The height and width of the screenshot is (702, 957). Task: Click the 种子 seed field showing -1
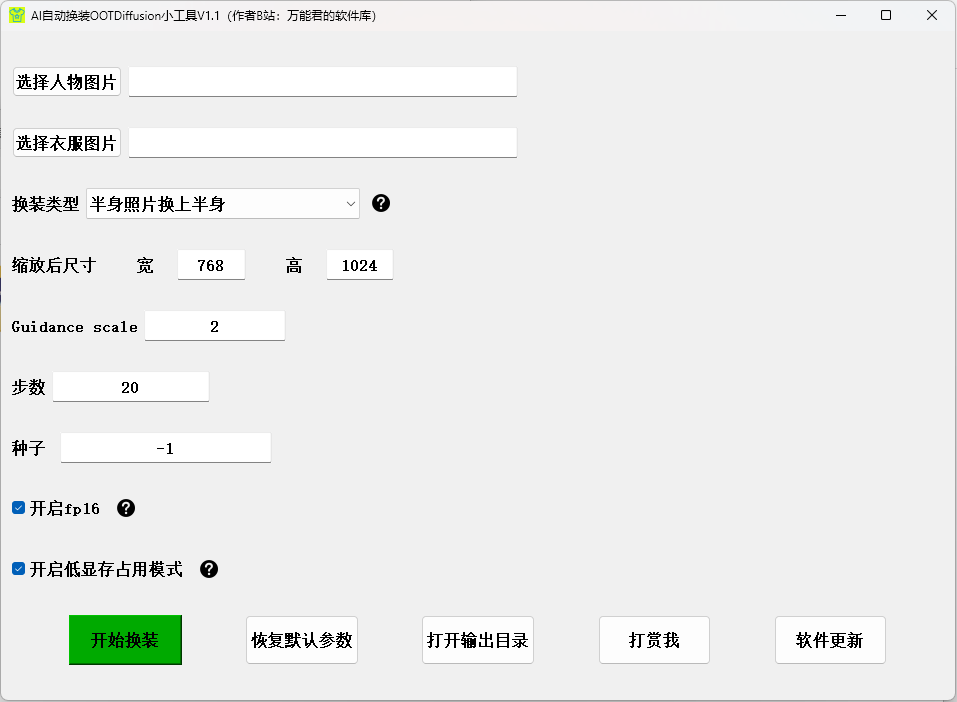[x=165, y=448]
